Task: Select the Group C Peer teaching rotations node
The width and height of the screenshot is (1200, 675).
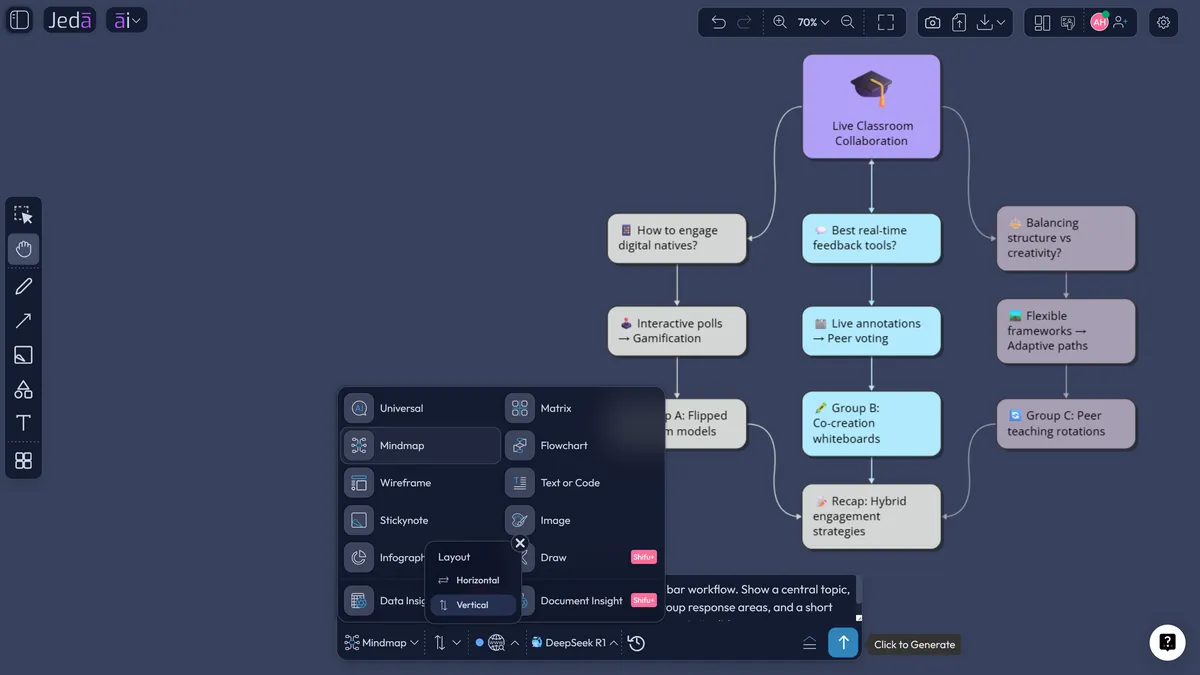Action: 1066,424
